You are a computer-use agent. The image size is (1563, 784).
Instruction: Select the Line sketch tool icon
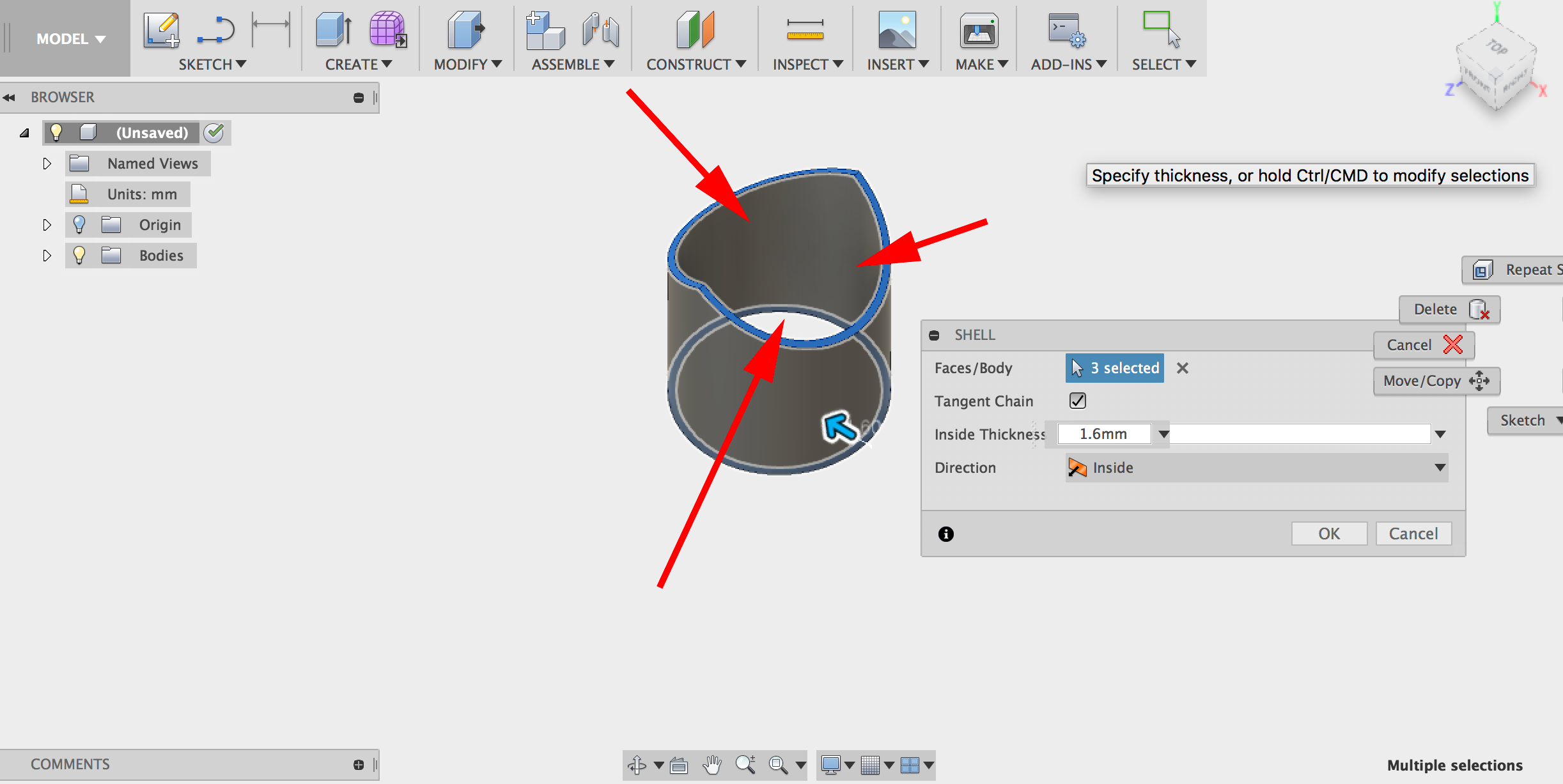[x=216, y=30]
